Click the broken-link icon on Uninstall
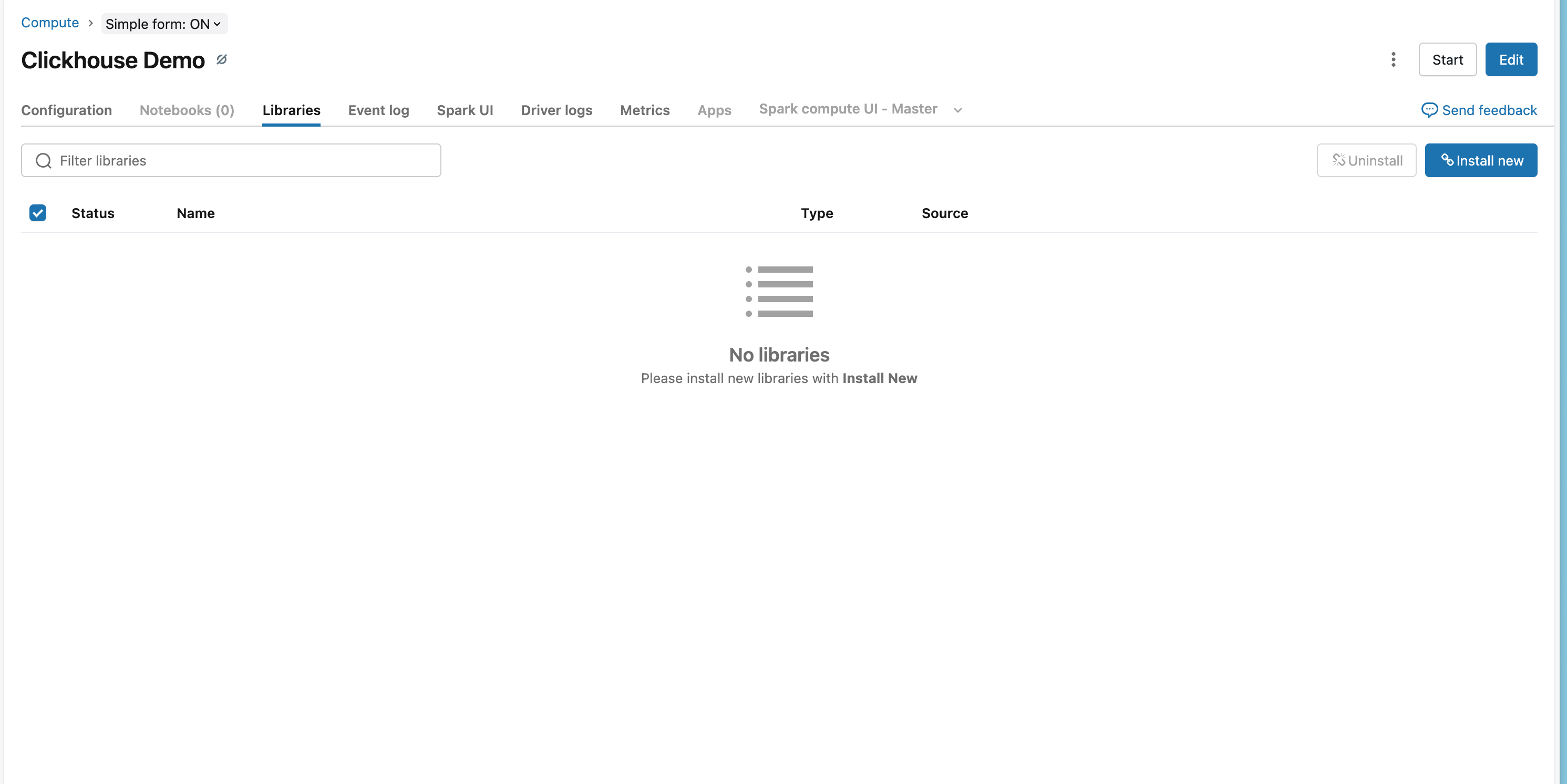 pos(1340,160)
